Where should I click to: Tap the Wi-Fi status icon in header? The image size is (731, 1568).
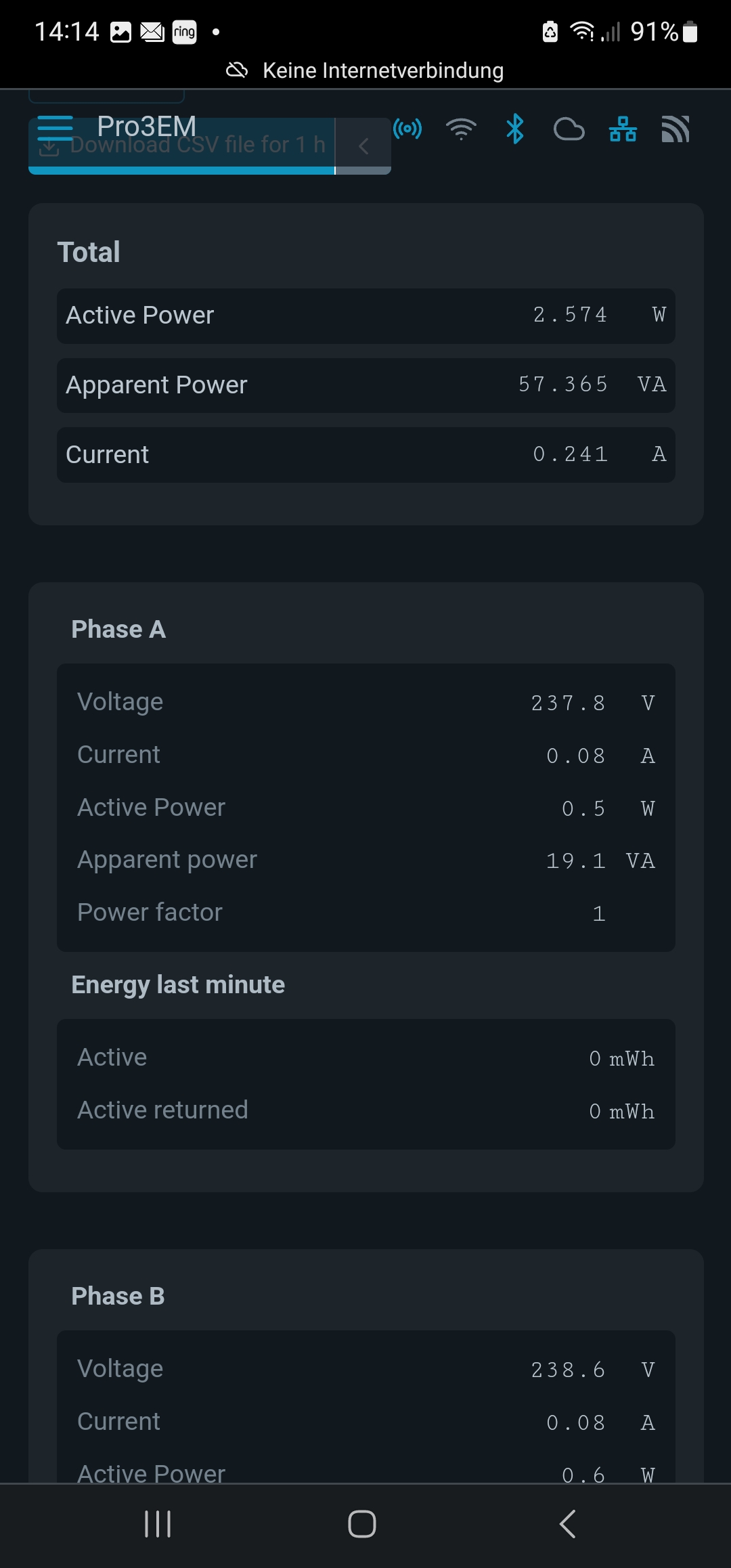(461, 129)
